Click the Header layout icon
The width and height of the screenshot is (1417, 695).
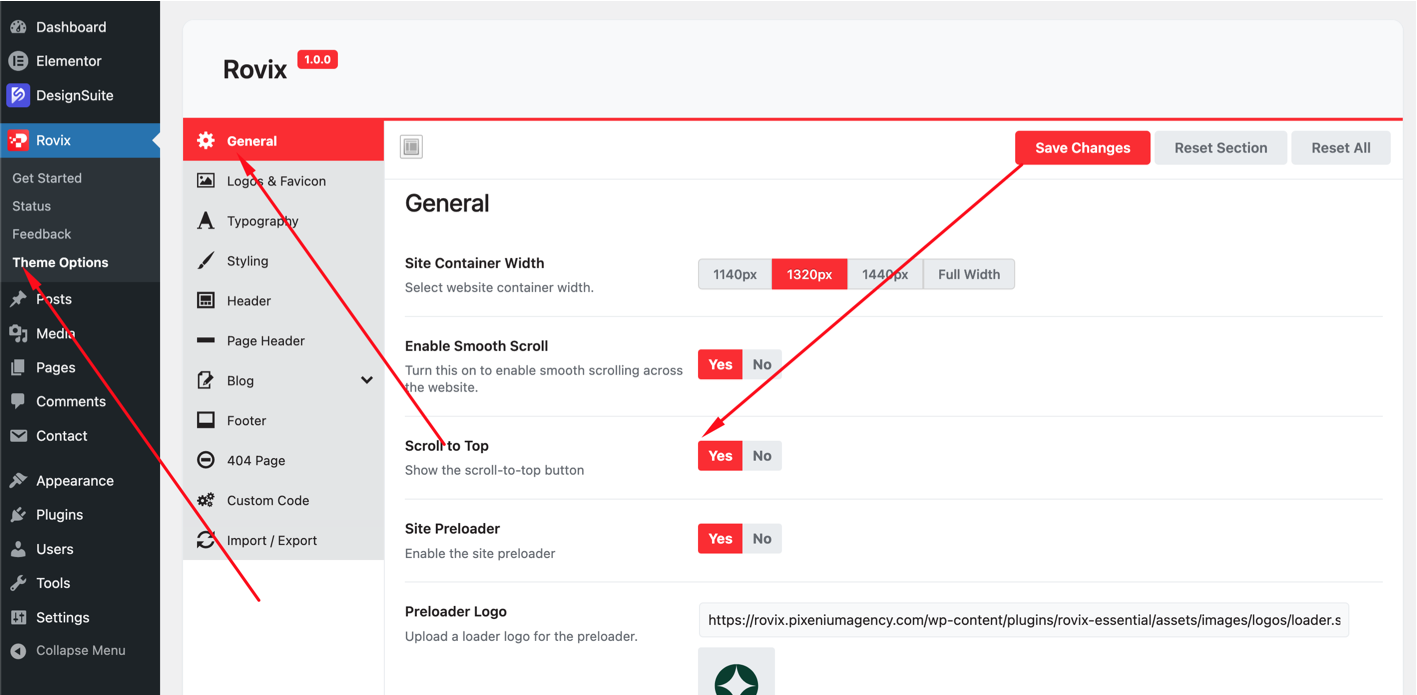coord(206,301)
